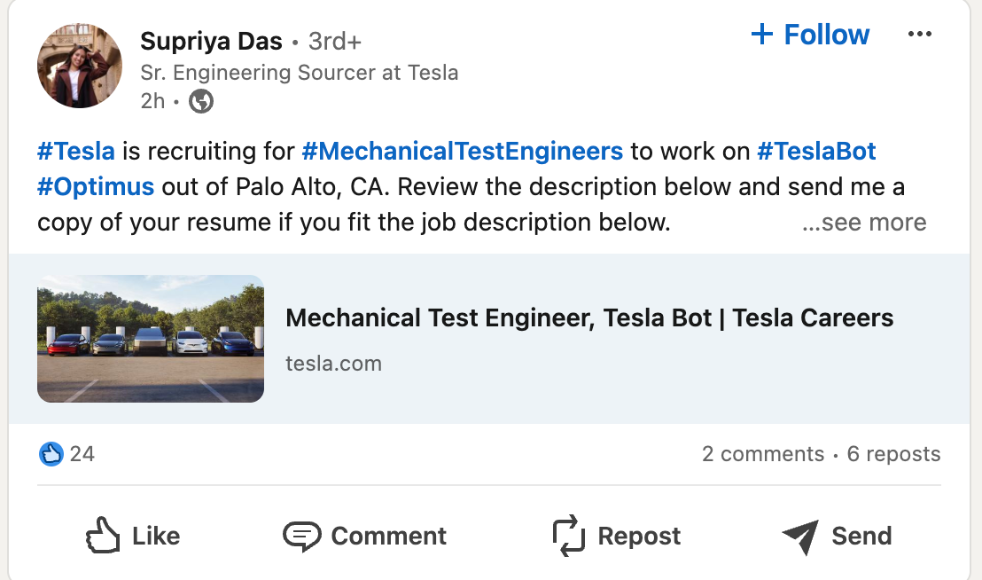Repost using the arrows icon
The image size is (982, 580).
click(568, 536)
